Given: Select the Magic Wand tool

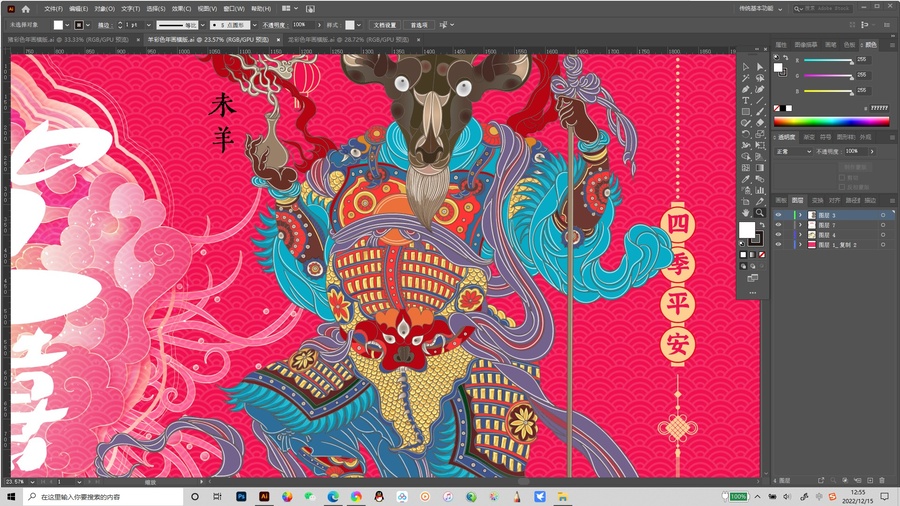Looking at the screenshot, I should [746, 78].
